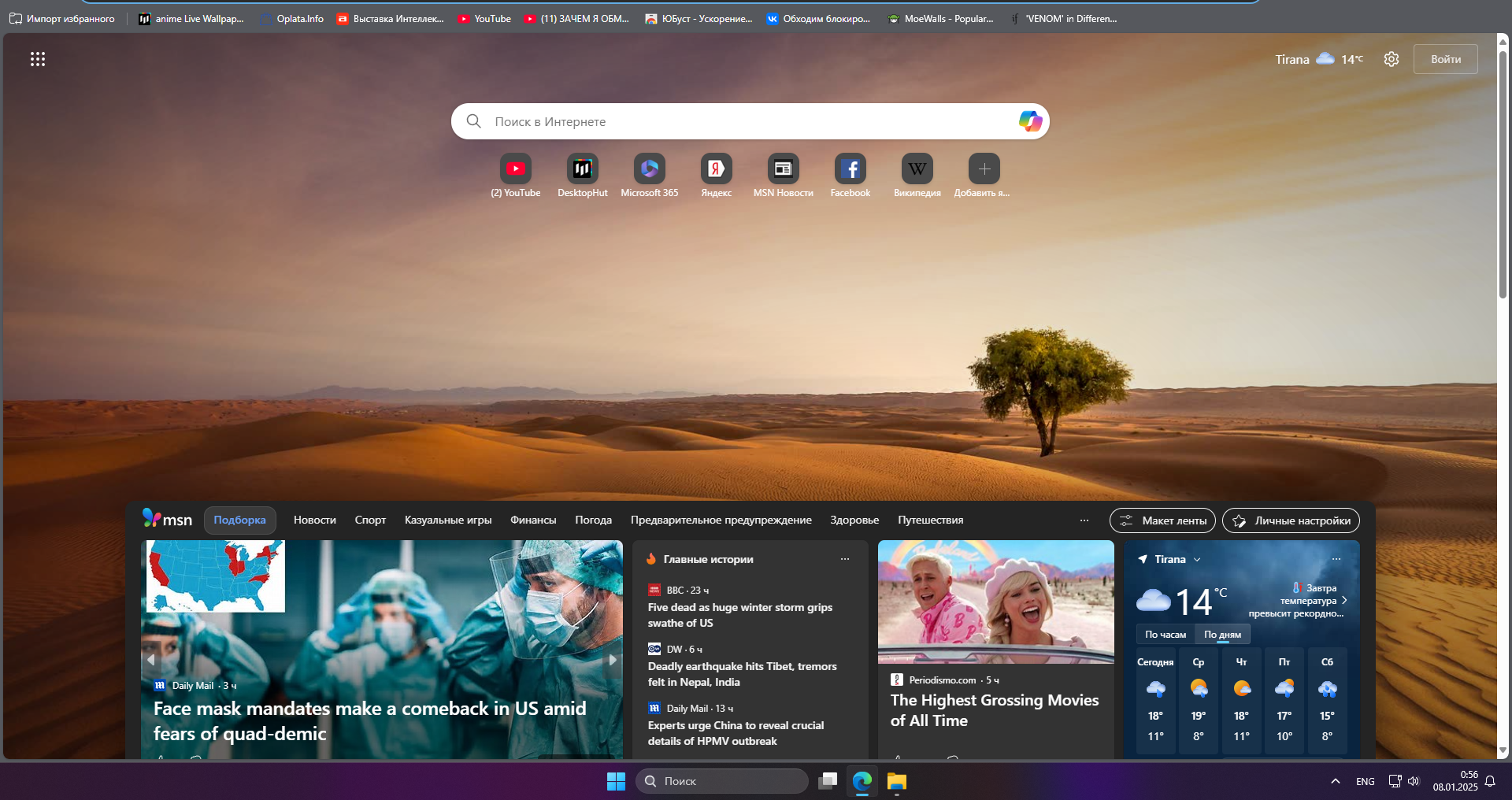Open the Обходим блокиро... bookmark
Screen dimensions: 1512x800
point(818,19)
